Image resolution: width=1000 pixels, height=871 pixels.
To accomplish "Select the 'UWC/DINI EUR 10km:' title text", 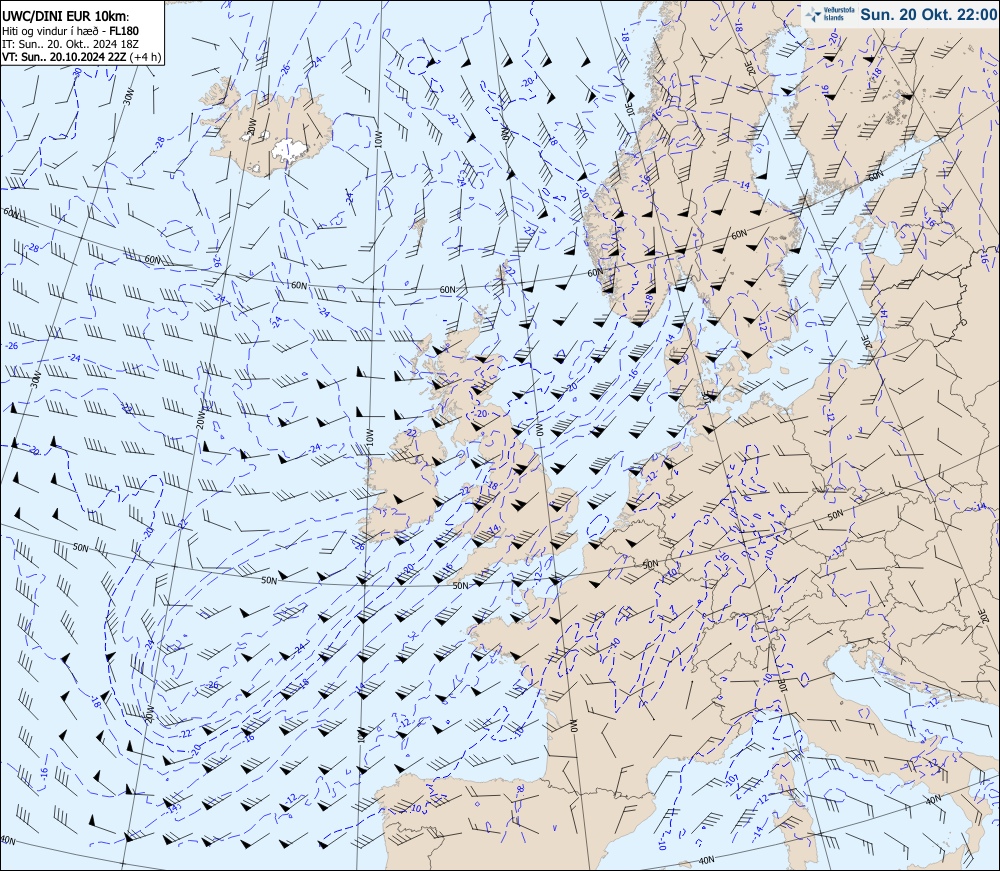I will tap(66, 17).
